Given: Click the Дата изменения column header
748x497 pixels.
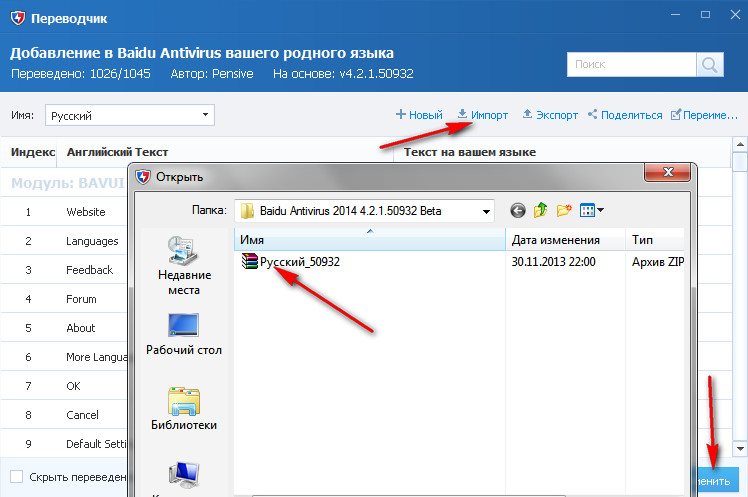Looking at the screenshot, I should tap(566, 239).
